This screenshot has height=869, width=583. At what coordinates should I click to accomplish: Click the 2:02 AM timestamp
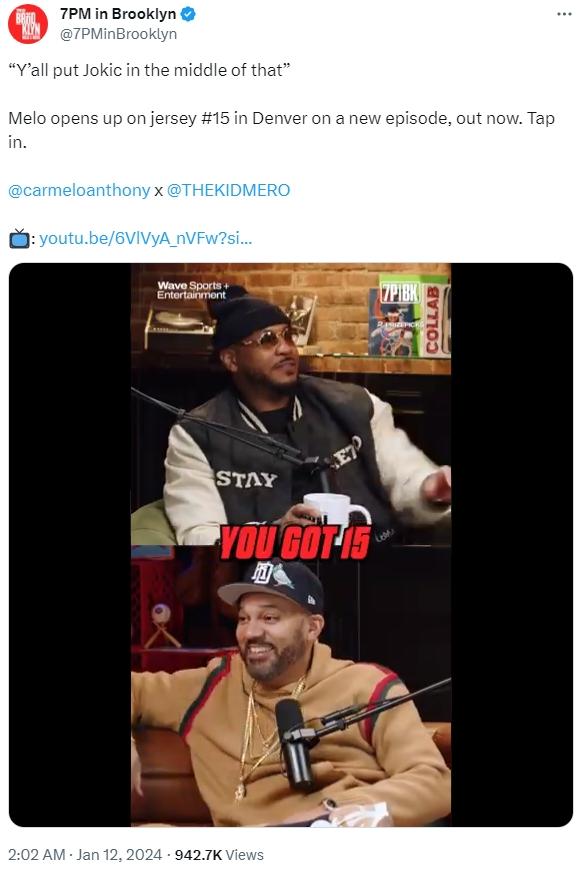coord(37,854)
